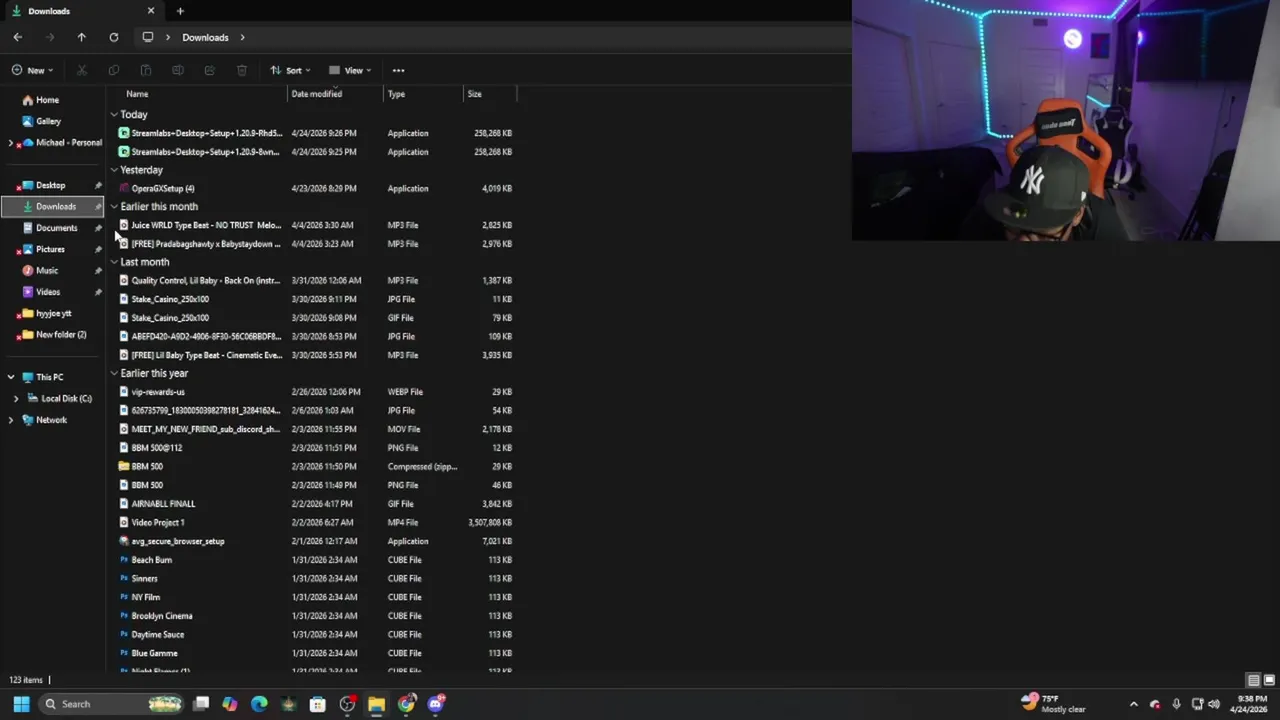Image resolution: width=1280 pixels, height=720 pixels.
Task: Click the This PC monitor icon in address bar
Action: (147, 37)
